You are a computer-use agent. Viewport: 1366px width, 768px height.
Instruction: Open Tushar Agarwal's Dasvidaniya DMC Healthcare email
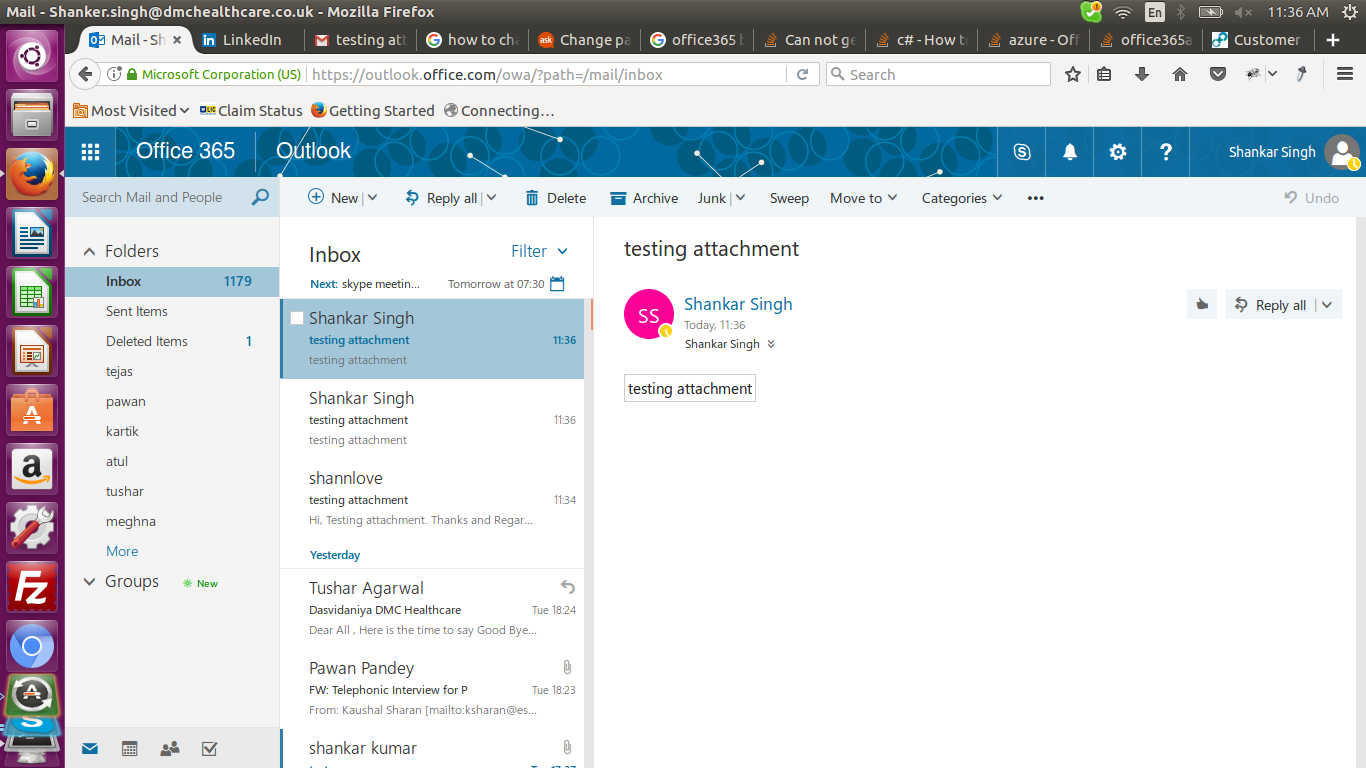432,609
